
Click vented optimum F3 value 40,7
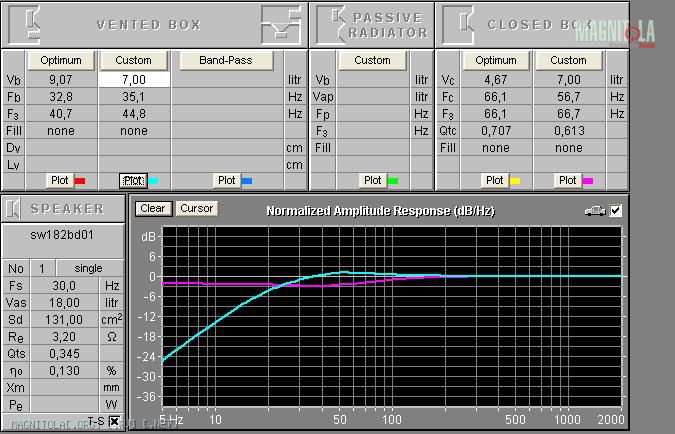click(61, 114)
